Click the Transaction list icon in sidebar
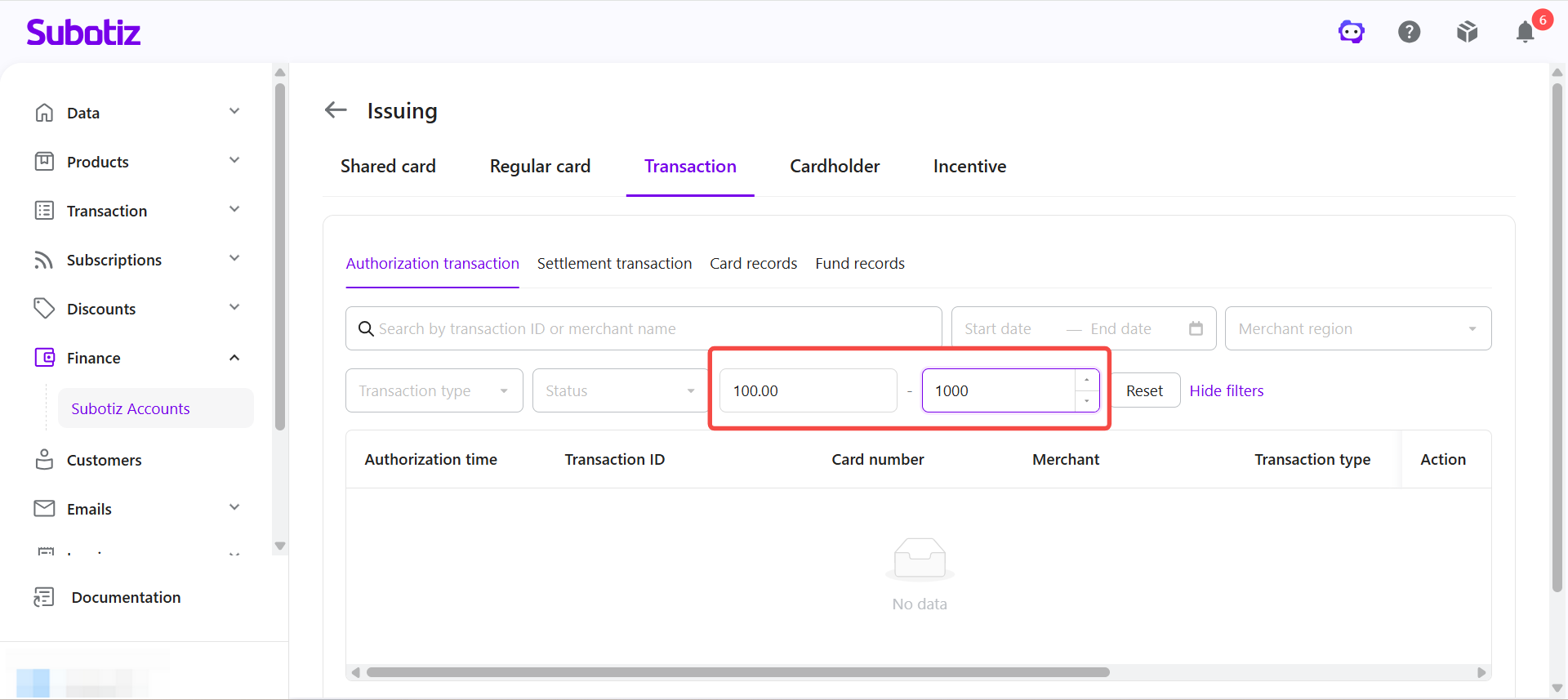This screenshot has width=1568, height=700. (44, 211)
